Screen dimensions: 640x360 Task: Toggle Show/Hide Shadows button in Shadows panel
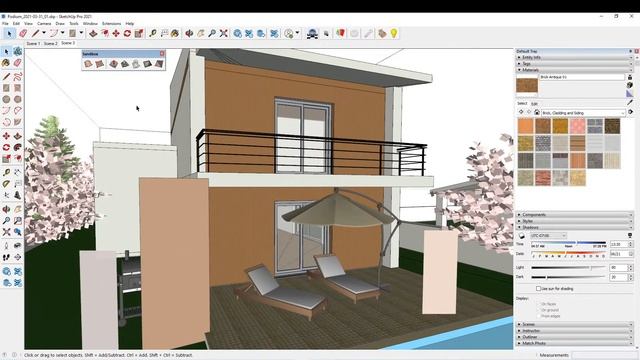(521, 236)
